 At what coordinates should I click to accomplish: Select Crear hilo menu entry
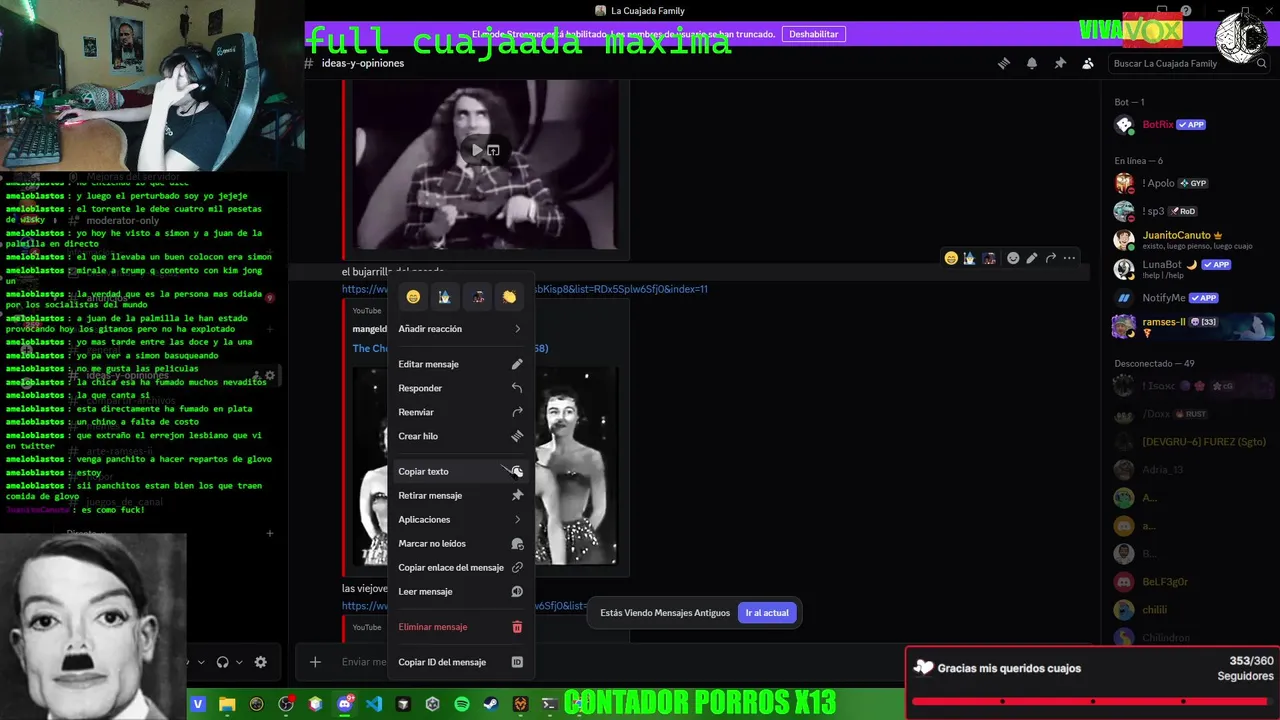coord(460,436)
